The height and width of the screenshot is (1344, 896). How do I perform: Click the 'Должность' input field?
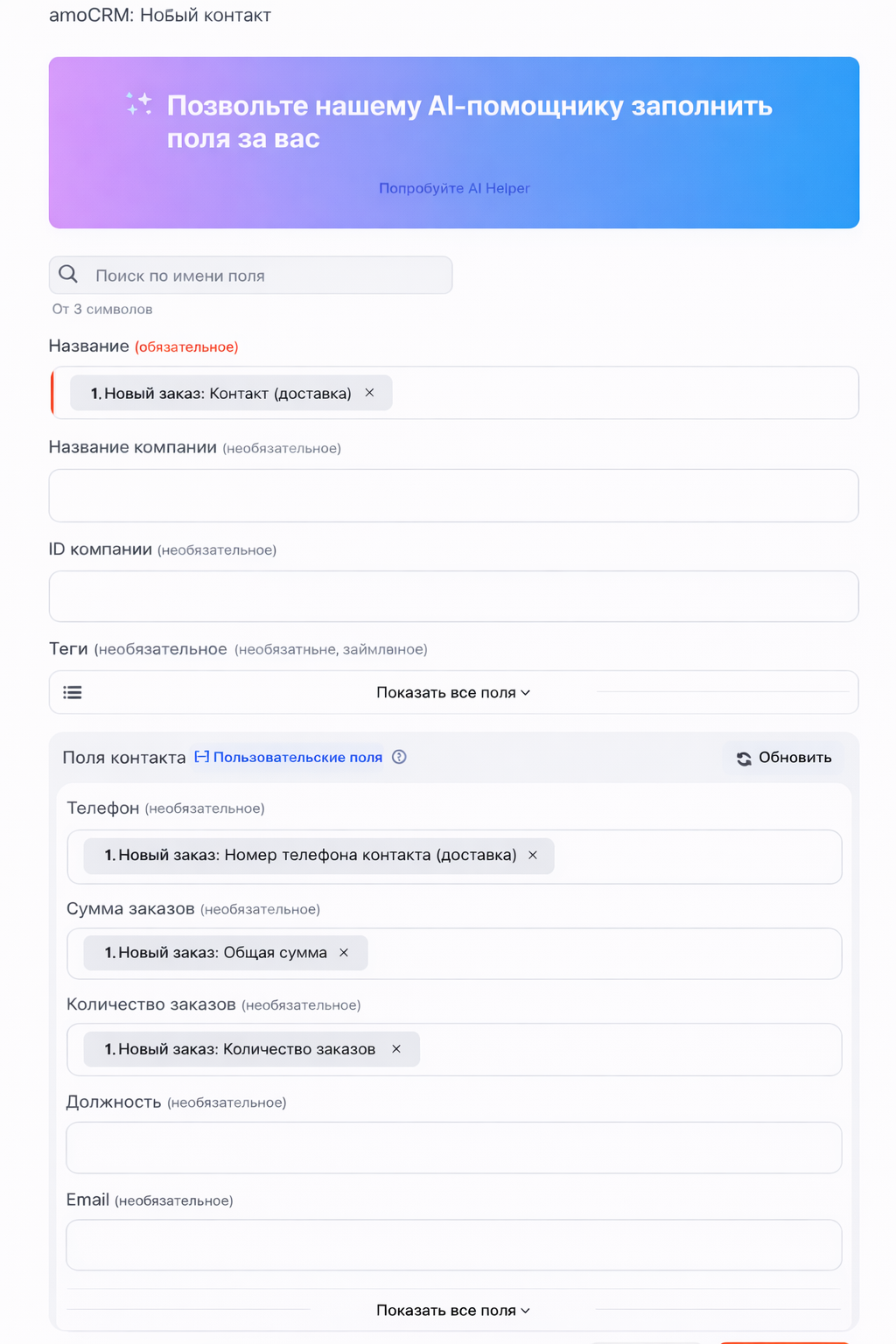click(453, 1148)
